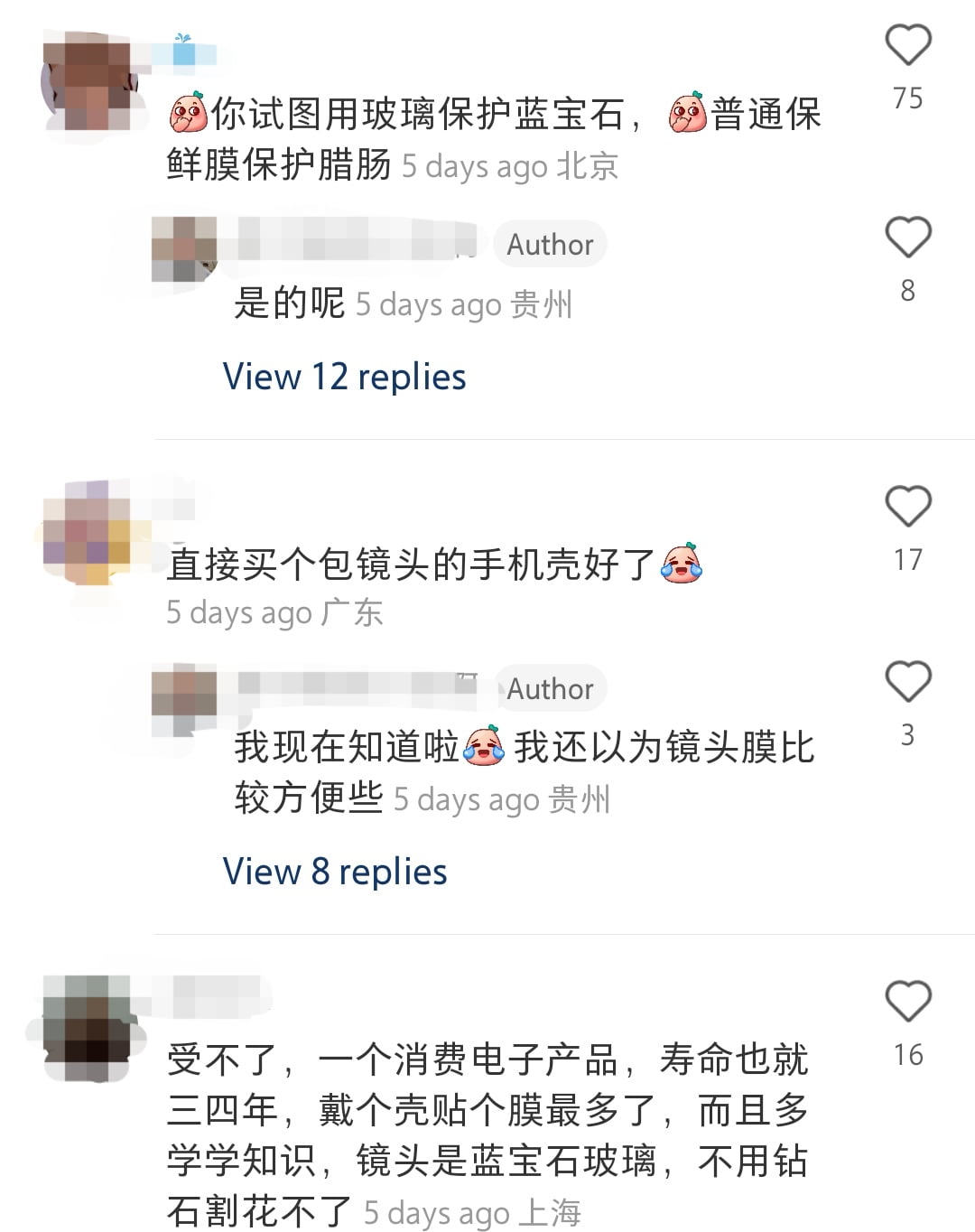Viewport: 975px width, 1232px height.
Task: Select the comment about 玻璃保护蓝宝石
Action: 494,139
